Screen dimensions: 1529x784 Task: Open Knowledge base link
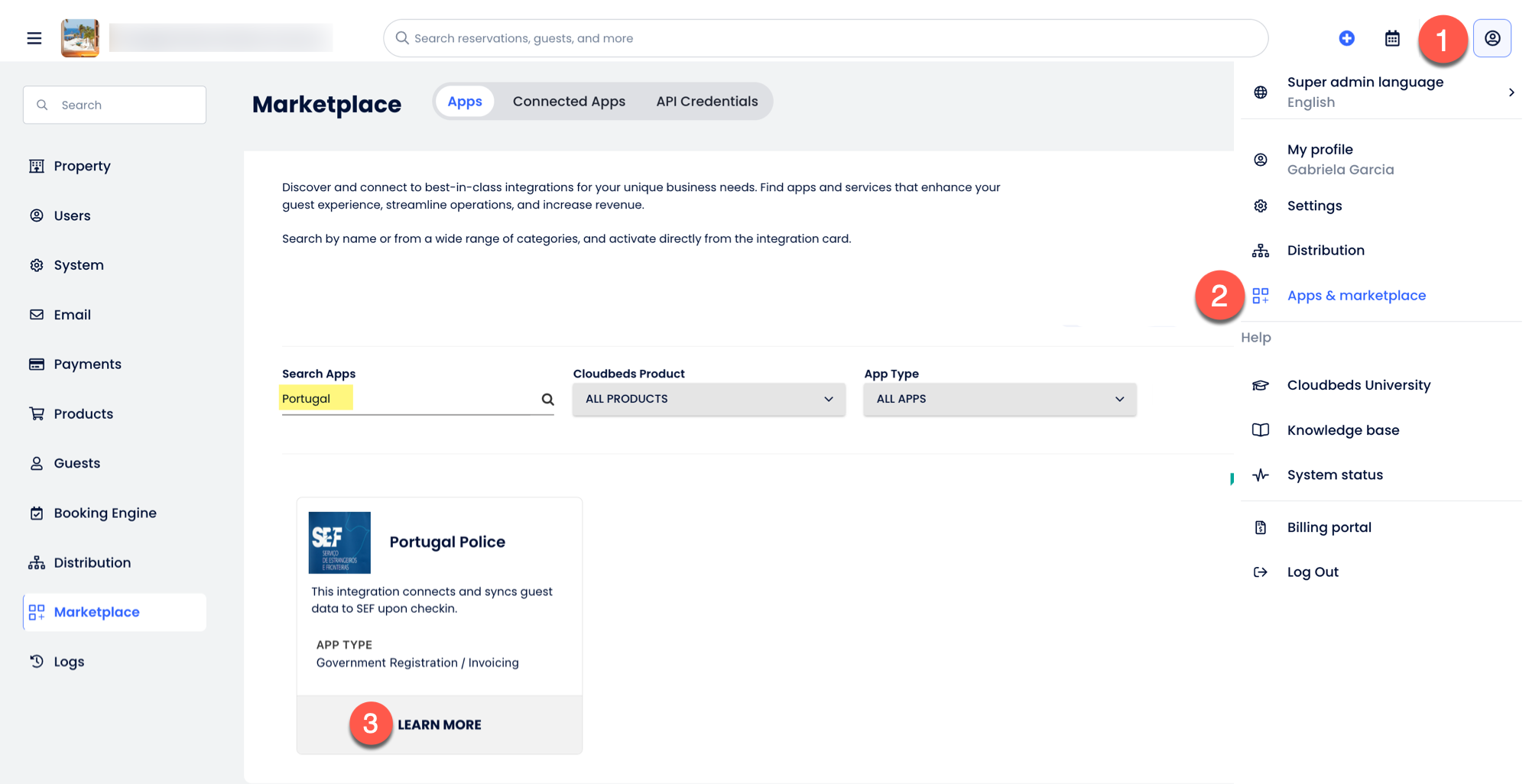tap(1342, 430)
